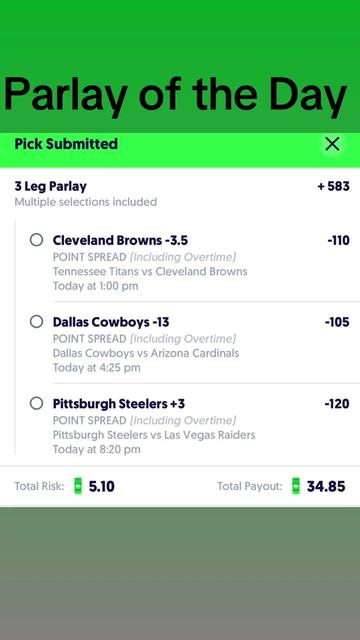Open Dallas Cowboys vs Arizona Cardinals matchup

point(146,353)
